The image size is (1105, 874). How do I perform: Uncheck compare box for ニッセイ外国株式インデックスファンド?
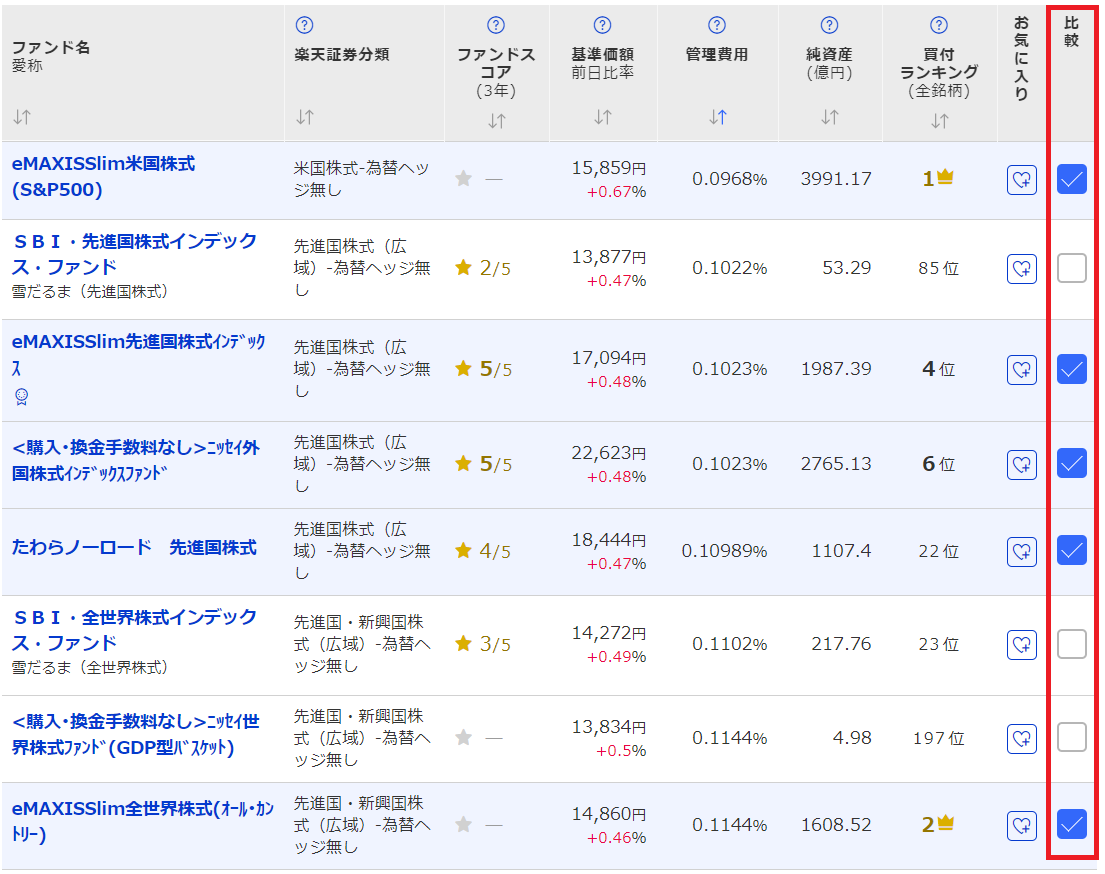(x=1072, y=463)
